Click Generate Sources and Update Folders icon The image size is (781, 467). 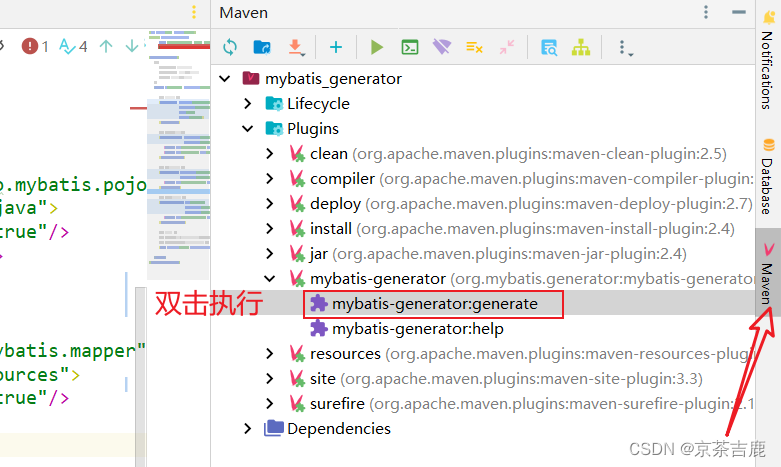point(262,47)
